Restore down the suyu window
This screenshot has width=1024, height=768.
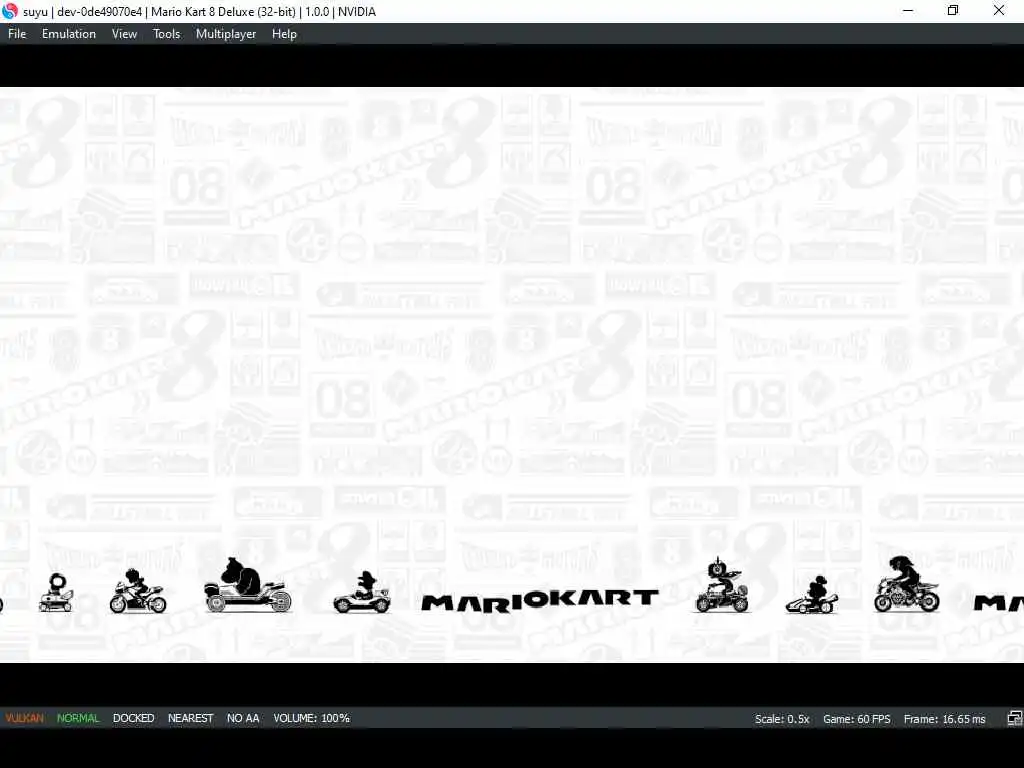click(953, 11)
